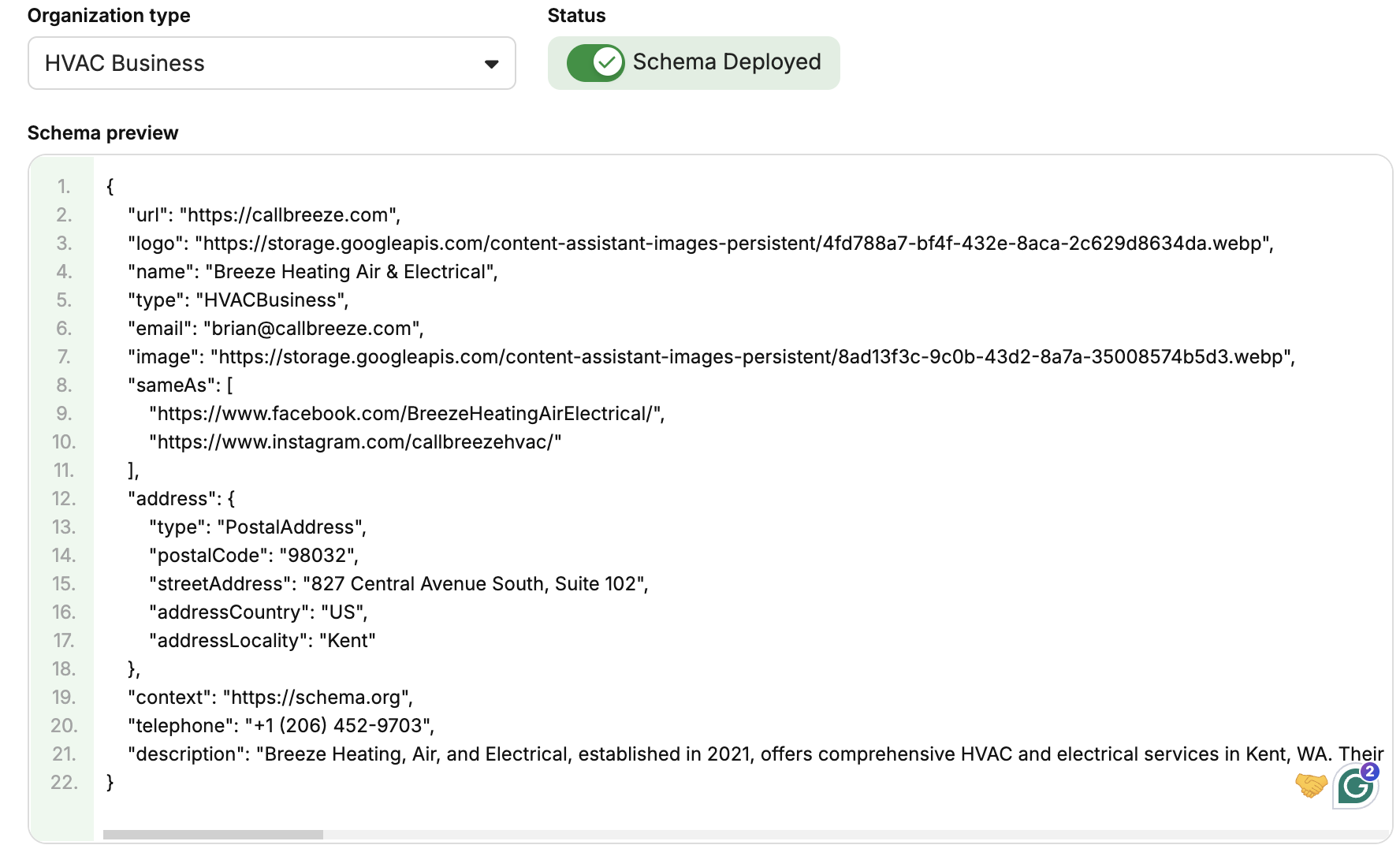Click the horizontal scrollbar in schema preview
1400x856 pixels.
point(213,835)
